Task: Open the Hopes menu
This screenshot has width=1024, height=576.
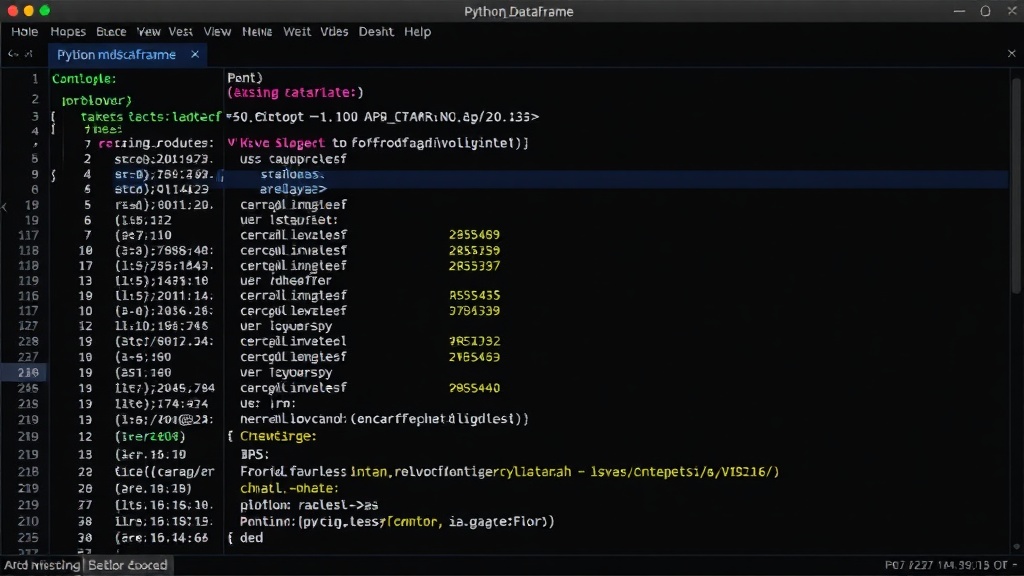Action: point(68,31)
